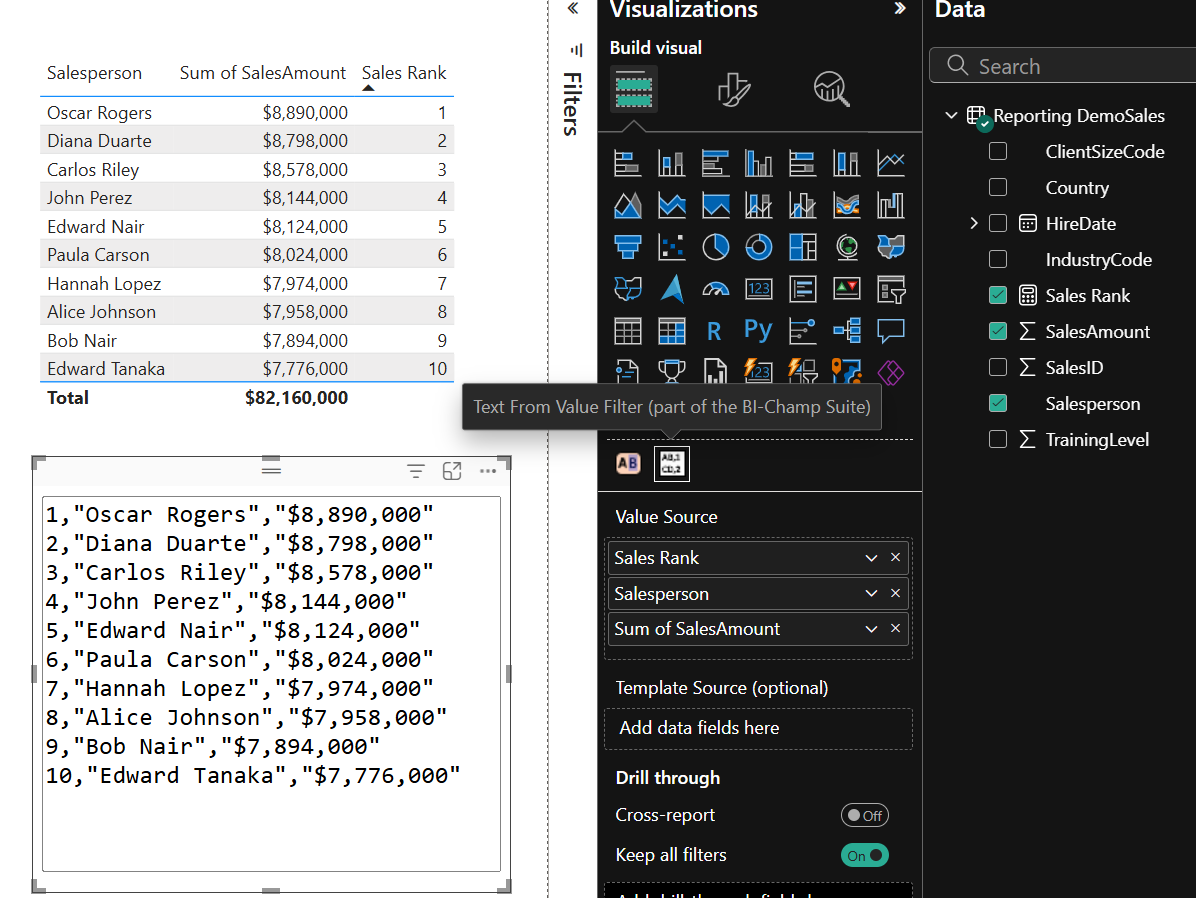Viewport: 1196px width, 898px height.
Task: Remove Sales Rank from Value Source
Action: (895, 557)
